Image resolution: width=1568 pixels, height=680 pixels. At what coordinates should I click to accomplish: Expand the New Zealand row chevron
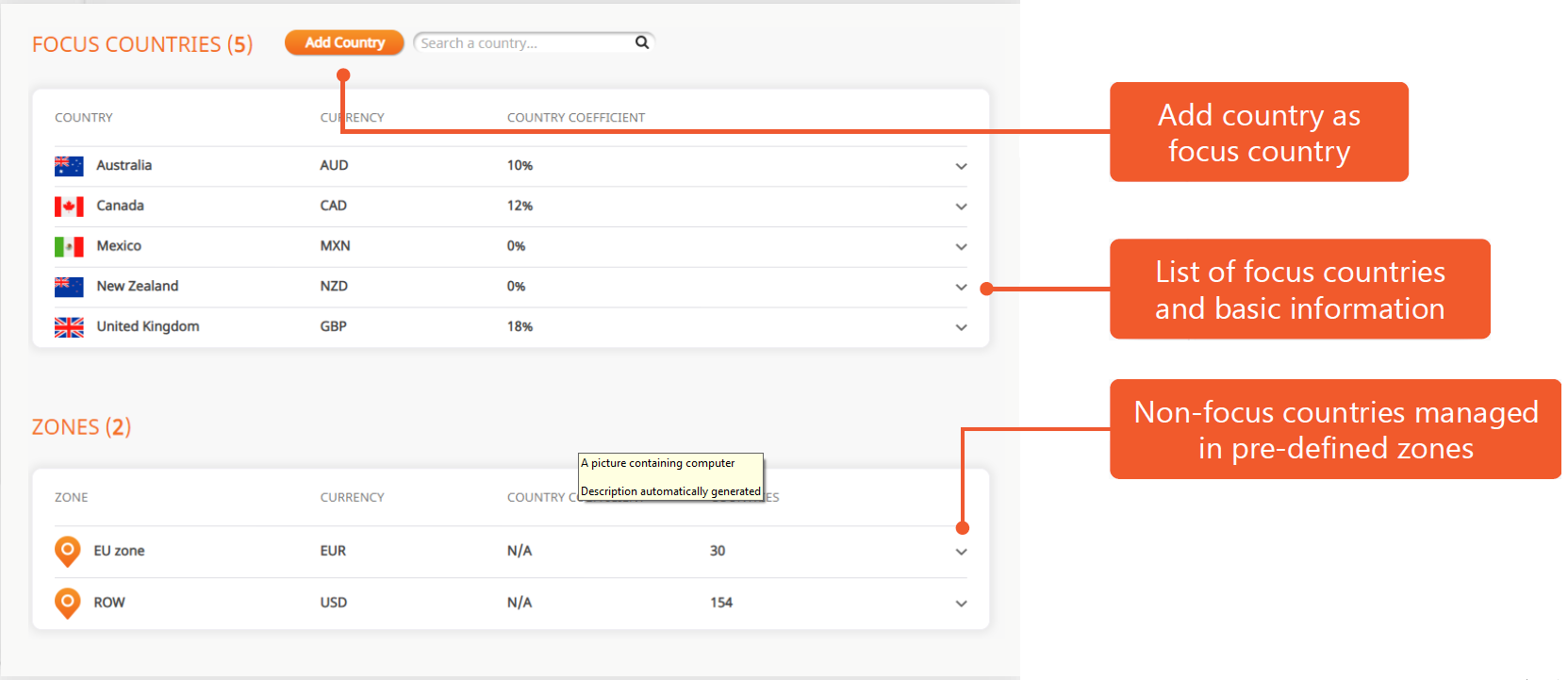[961, 288]
